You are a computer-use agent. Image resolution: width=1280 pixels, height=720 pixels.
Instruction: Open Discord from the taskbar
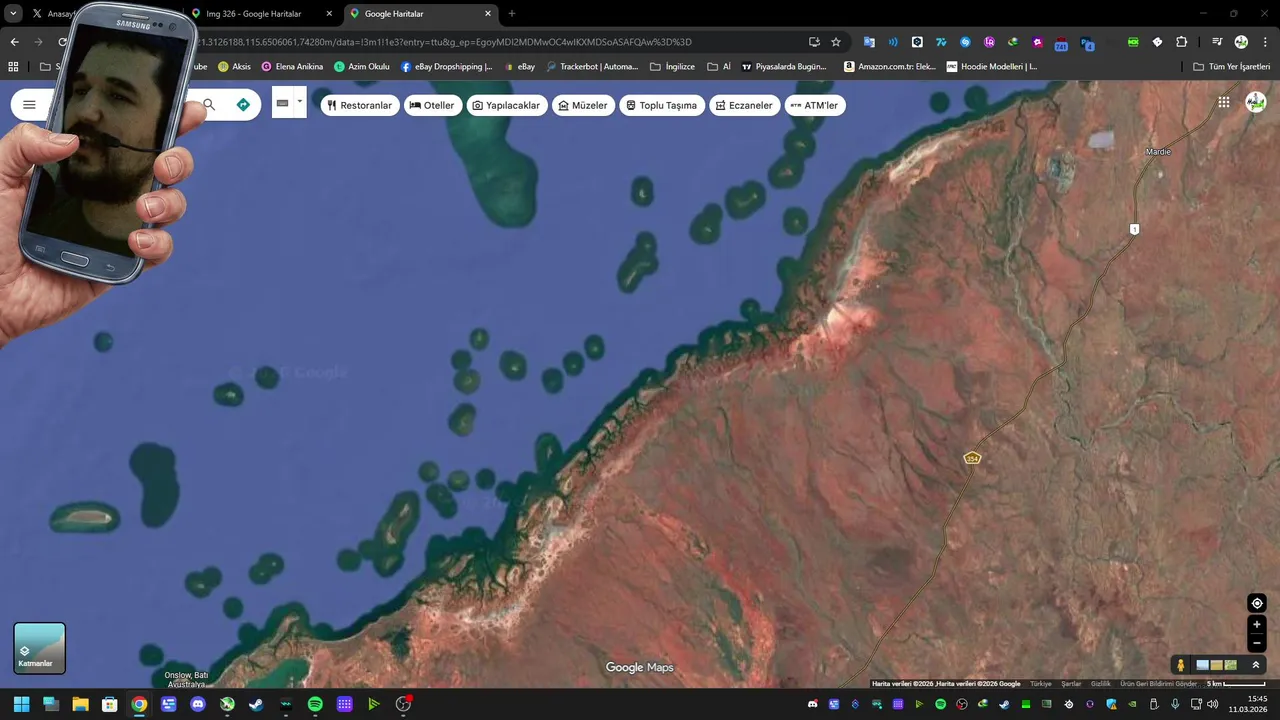(x=198, y=704)
